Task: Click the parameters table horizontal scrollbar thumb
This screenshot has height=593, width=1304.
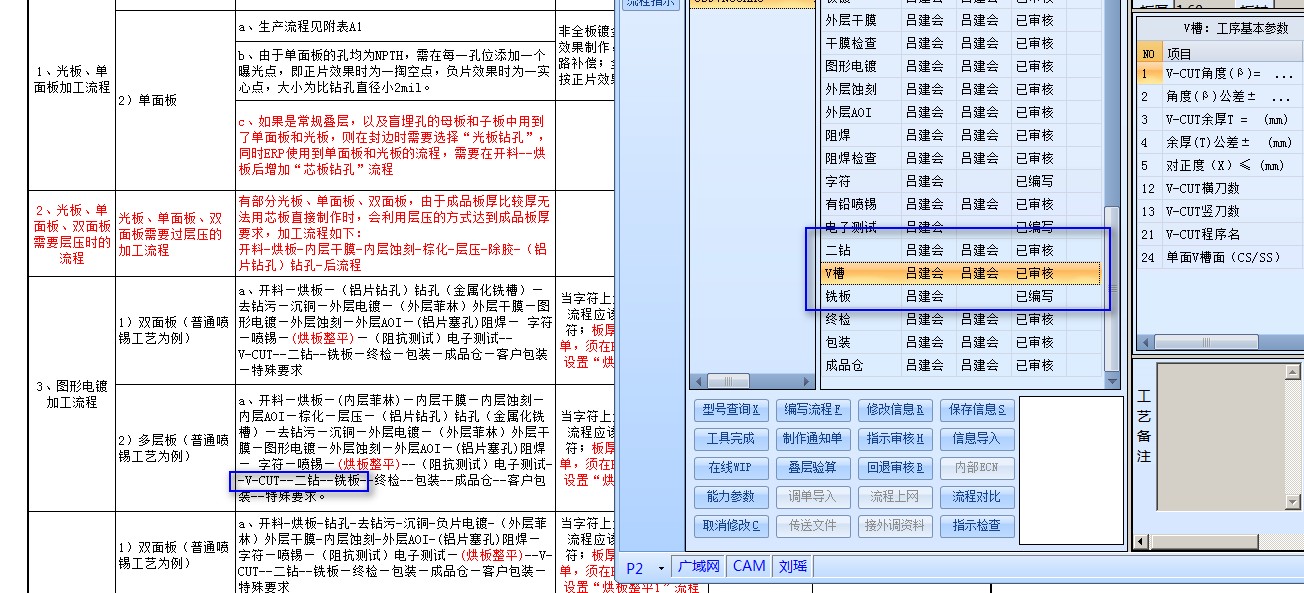Action: [x=1205, y=341]
